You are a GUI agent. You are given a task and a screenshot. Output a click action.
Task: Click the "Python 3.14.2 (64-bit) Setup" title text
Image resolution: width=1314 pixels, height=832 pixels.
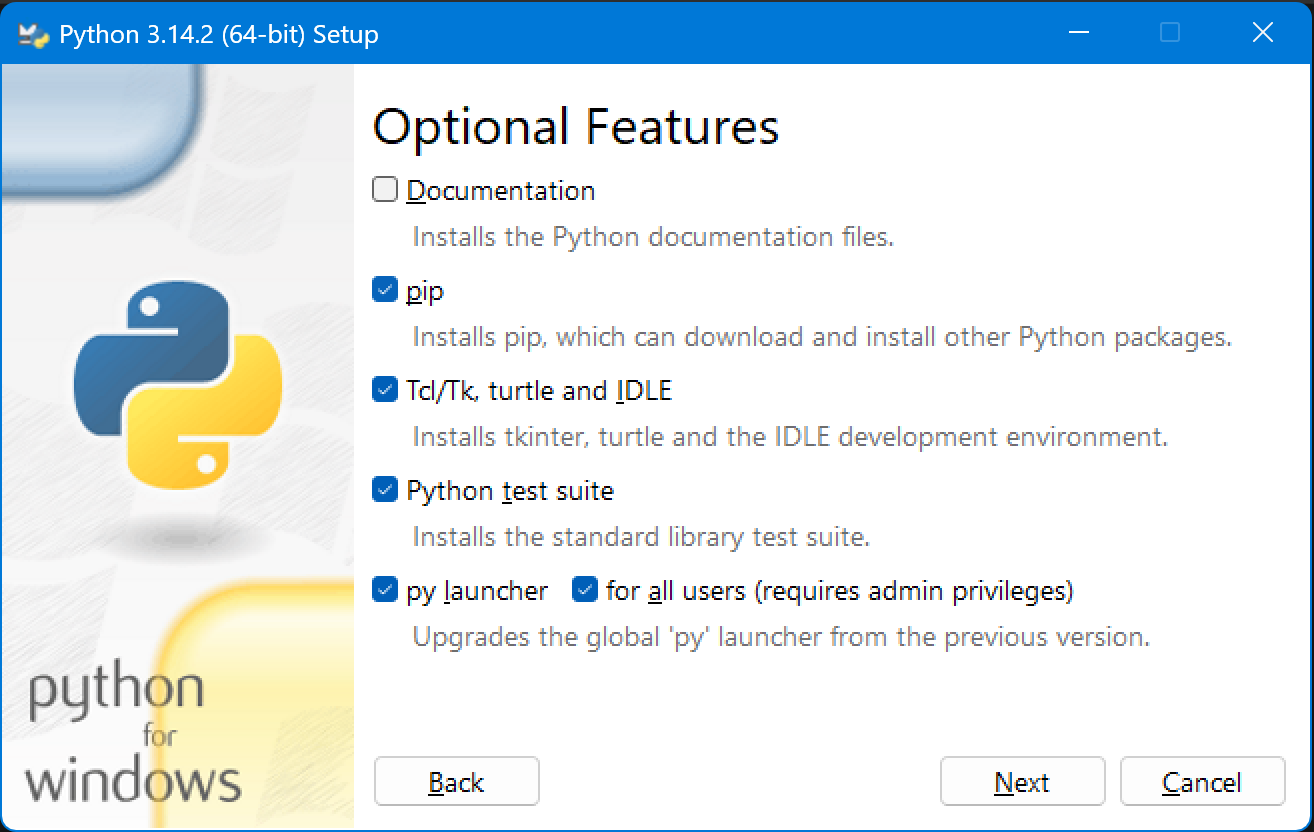coord(219,35)
